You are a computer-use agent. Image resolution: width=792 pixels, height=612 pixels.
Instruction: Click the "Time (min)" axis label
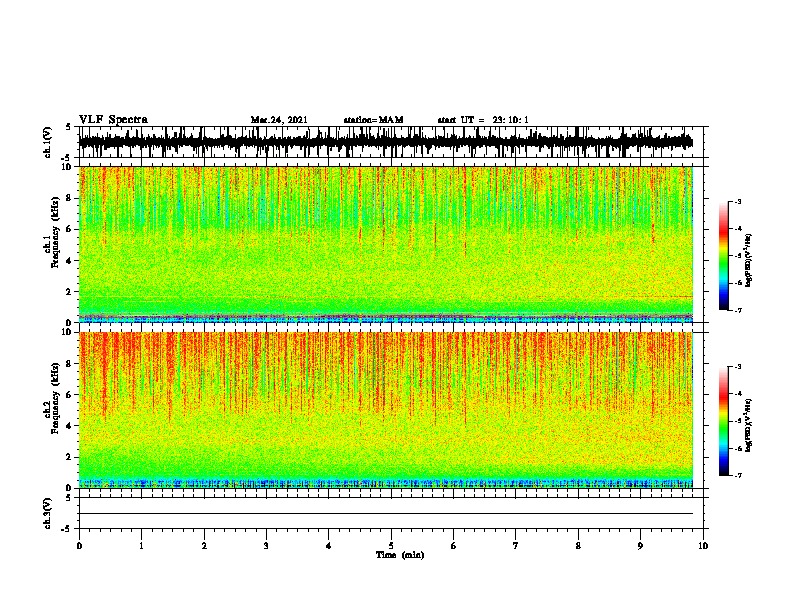(400, 555)
